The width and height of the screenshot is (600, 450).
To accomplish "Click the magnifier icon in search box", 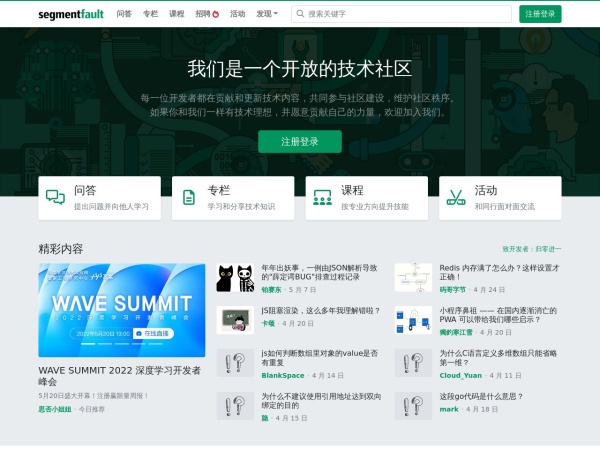I will point(300,14).
